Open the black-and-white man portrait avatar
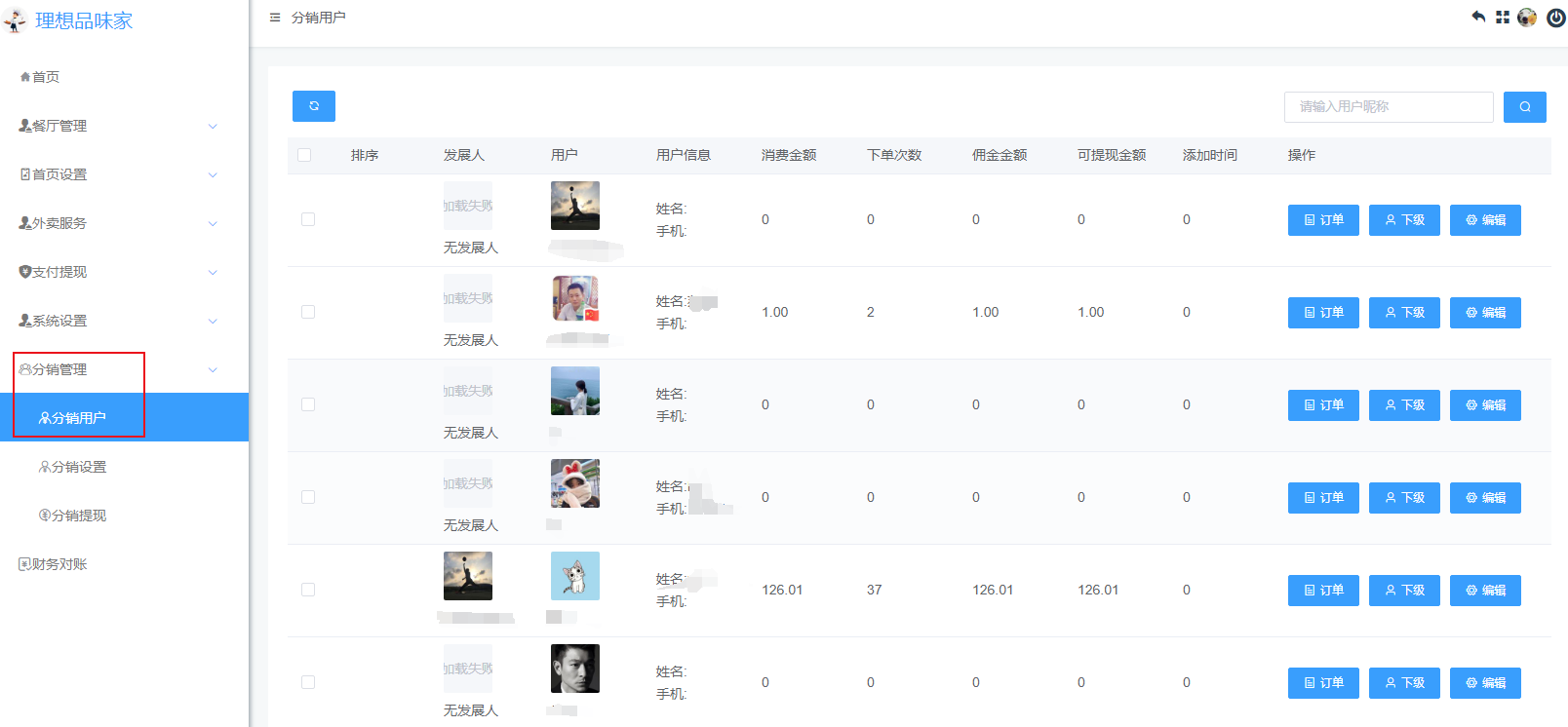 point(575,669)
